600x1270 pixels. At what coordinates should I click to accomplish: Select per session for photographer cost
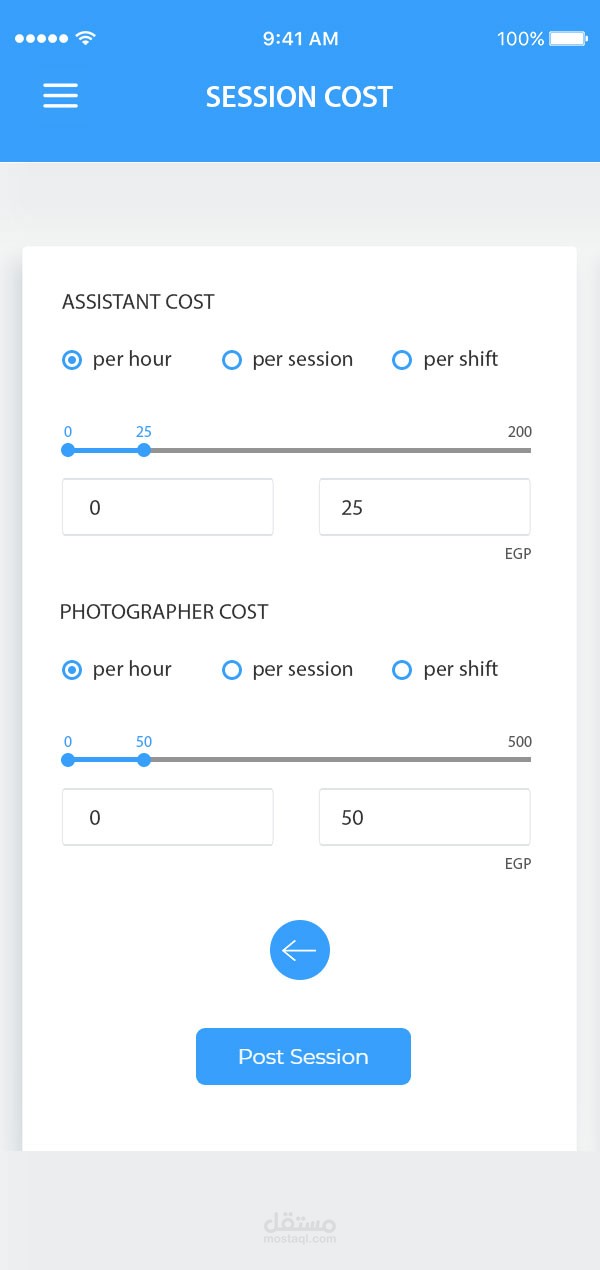[x=232, y=670]
